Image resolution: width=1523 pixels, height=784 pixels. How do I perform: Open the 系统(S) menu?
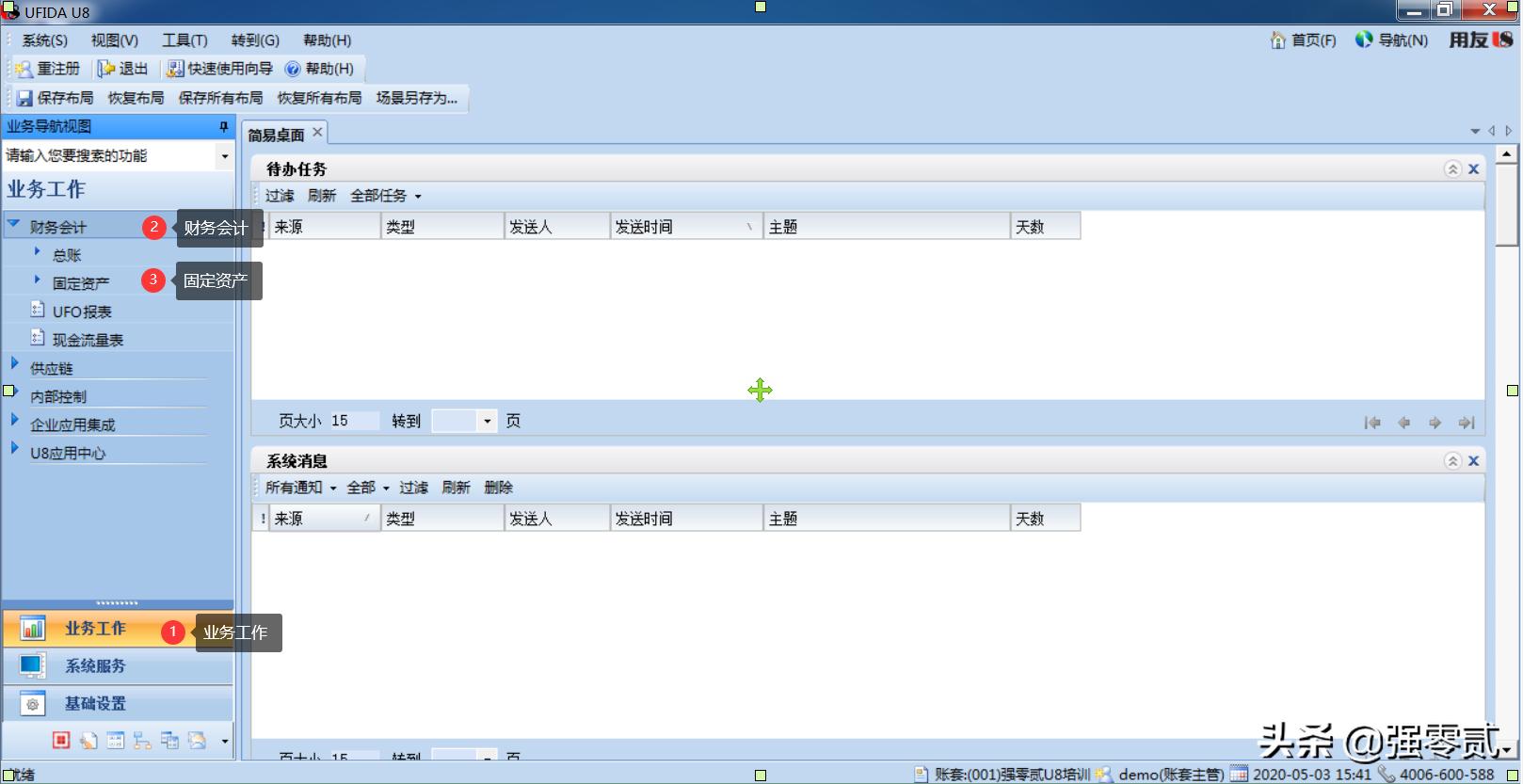44,40
